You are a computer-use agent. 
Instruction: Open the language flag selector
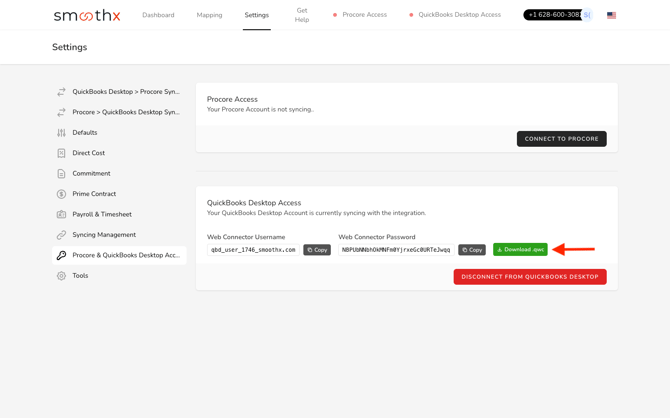(611, 15)
